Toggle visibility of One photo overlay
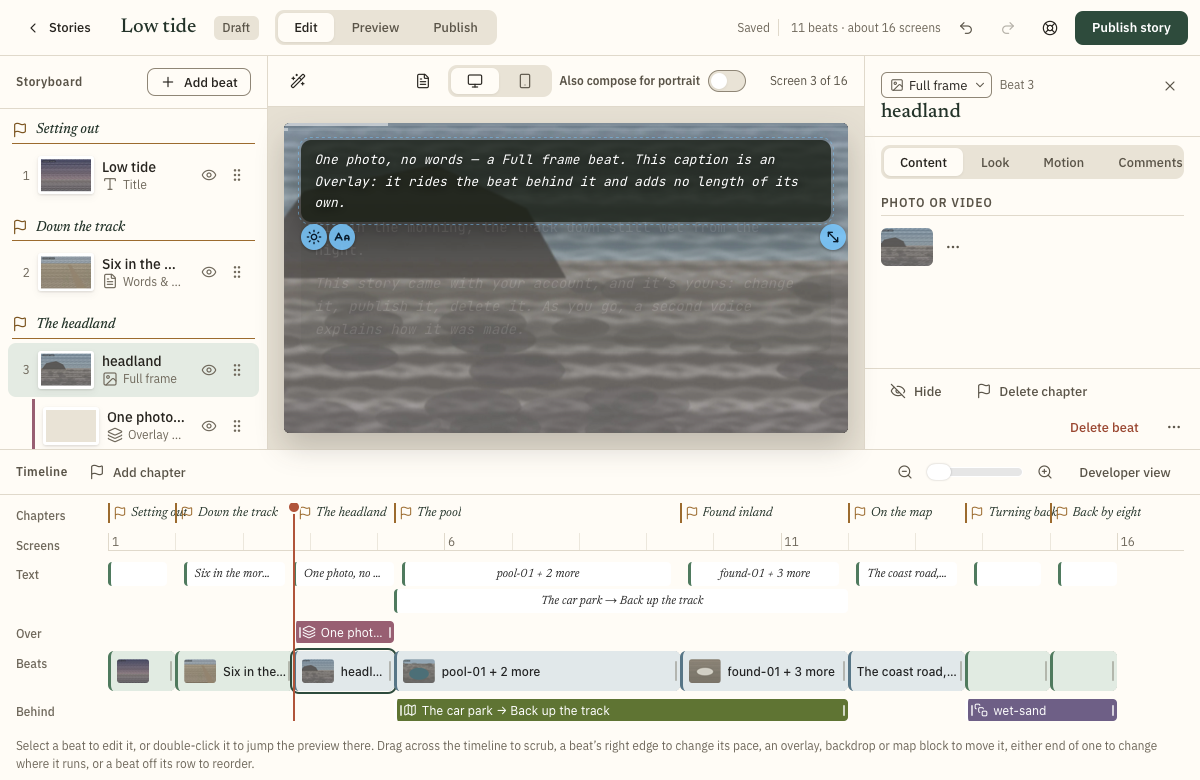The image size is (1200, 780). 209,426
